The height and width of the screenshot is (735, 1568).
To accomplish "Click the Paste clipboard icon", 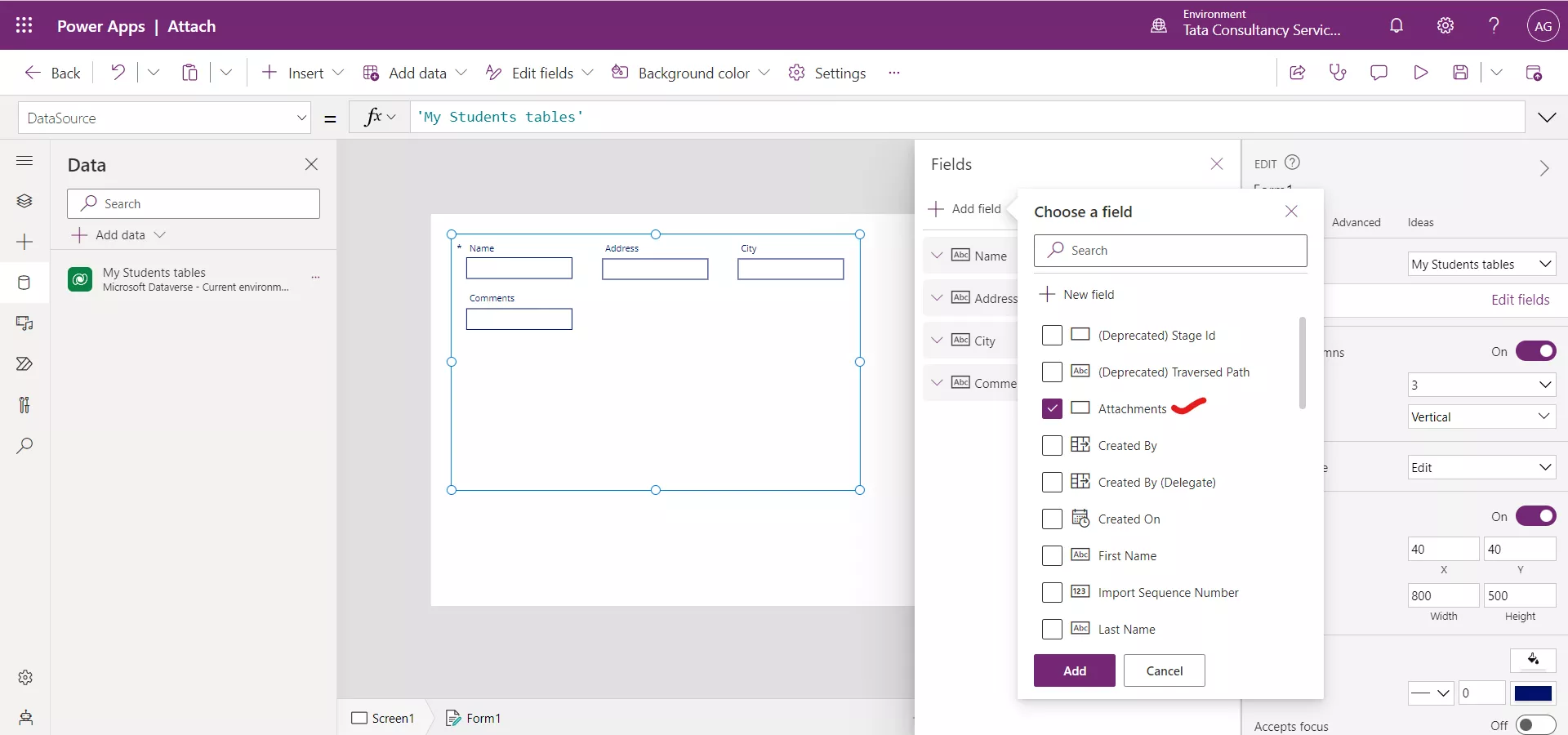I will 189,73.
